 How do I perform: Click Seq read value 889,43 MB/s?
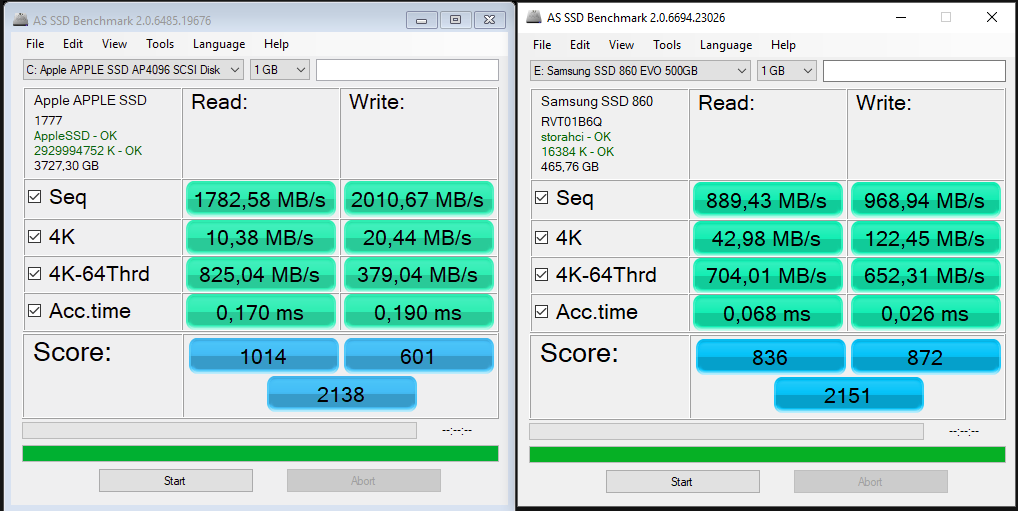(x=767, y=200)
